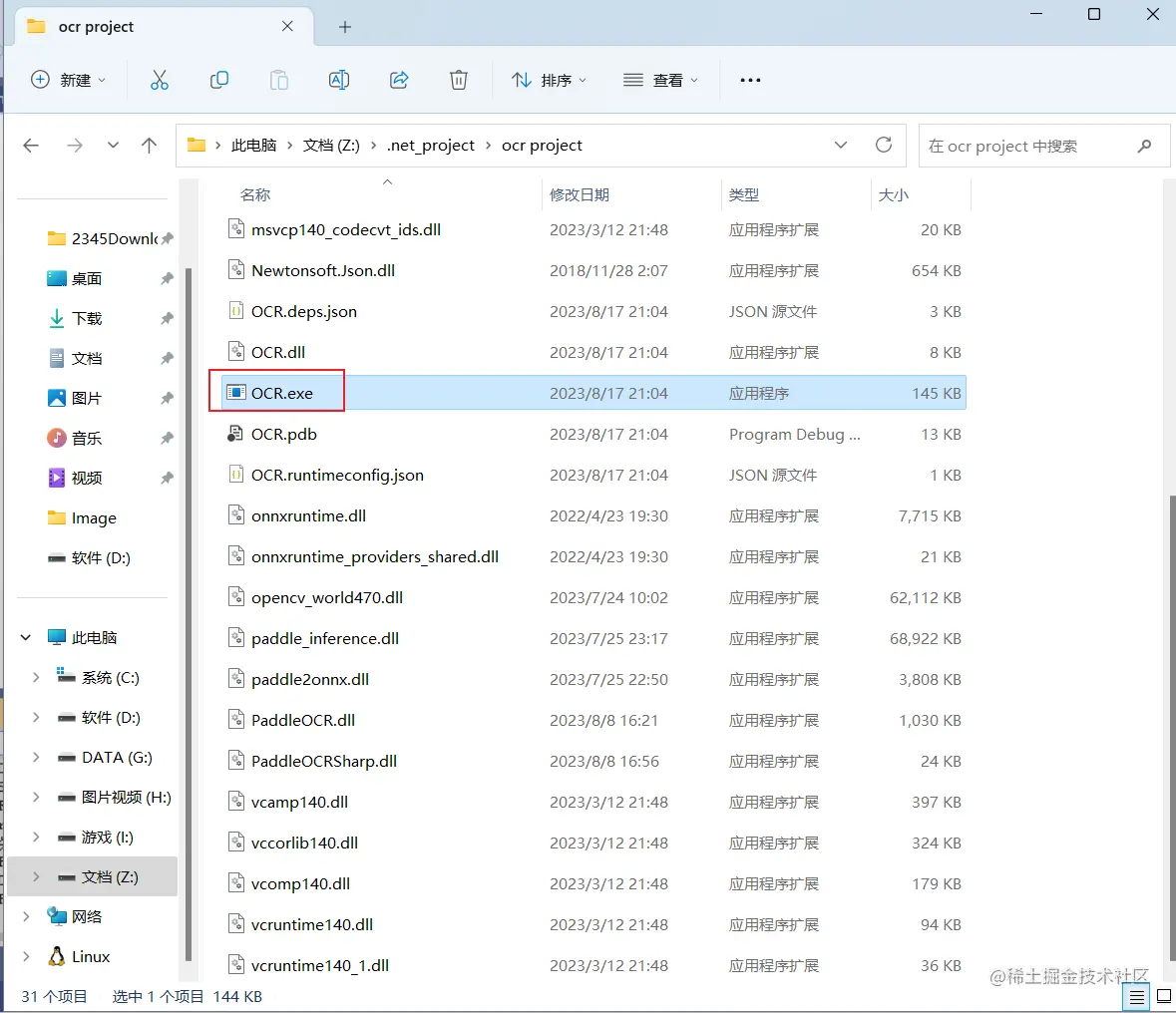Open the See more ellipsis menu
The width and height of the screenshot is (1176, 1013).
[750, 80]
